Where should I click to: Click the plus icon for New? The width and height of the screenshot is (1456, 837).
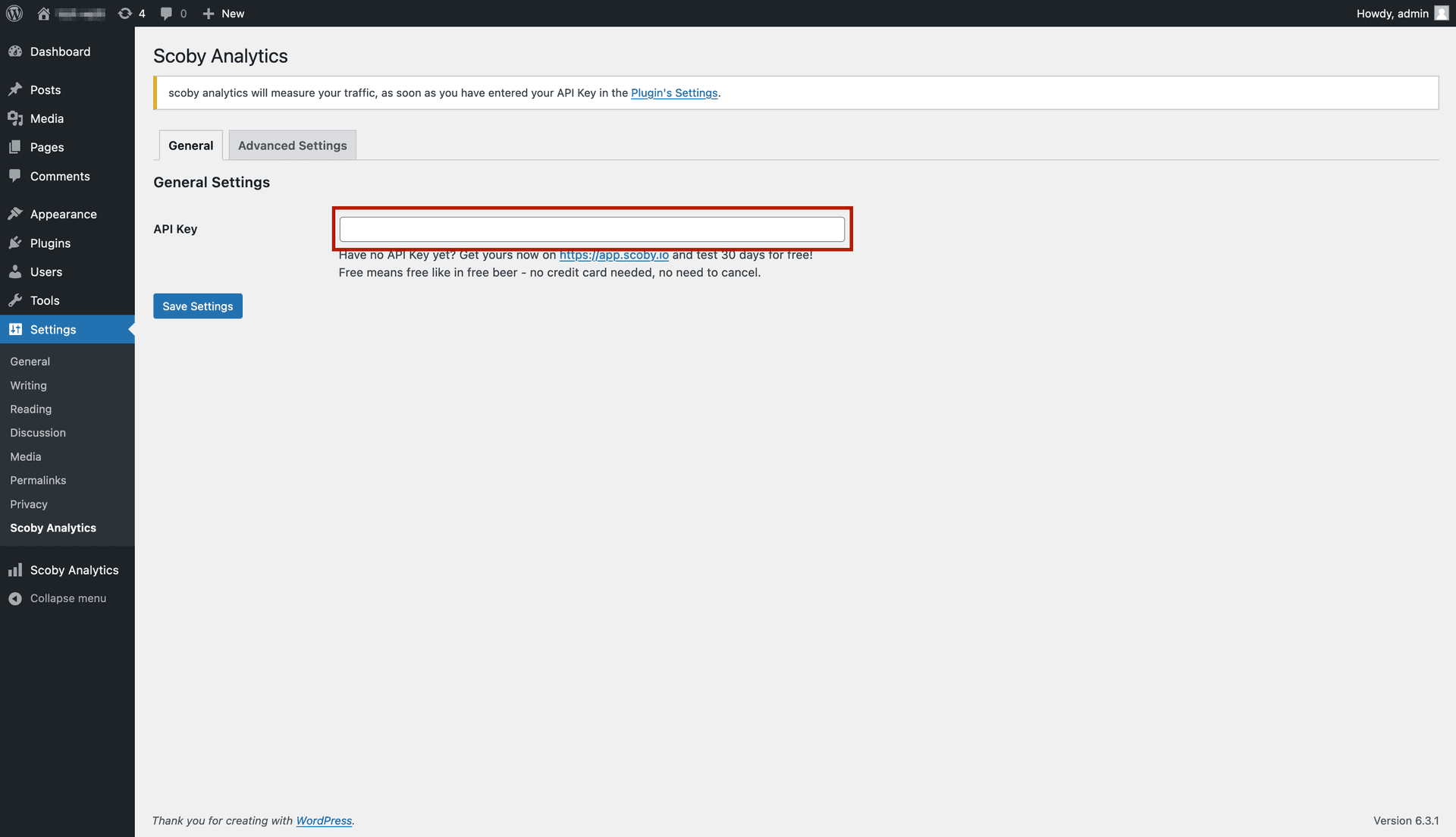pyautogui.click(x=209, y=14)
